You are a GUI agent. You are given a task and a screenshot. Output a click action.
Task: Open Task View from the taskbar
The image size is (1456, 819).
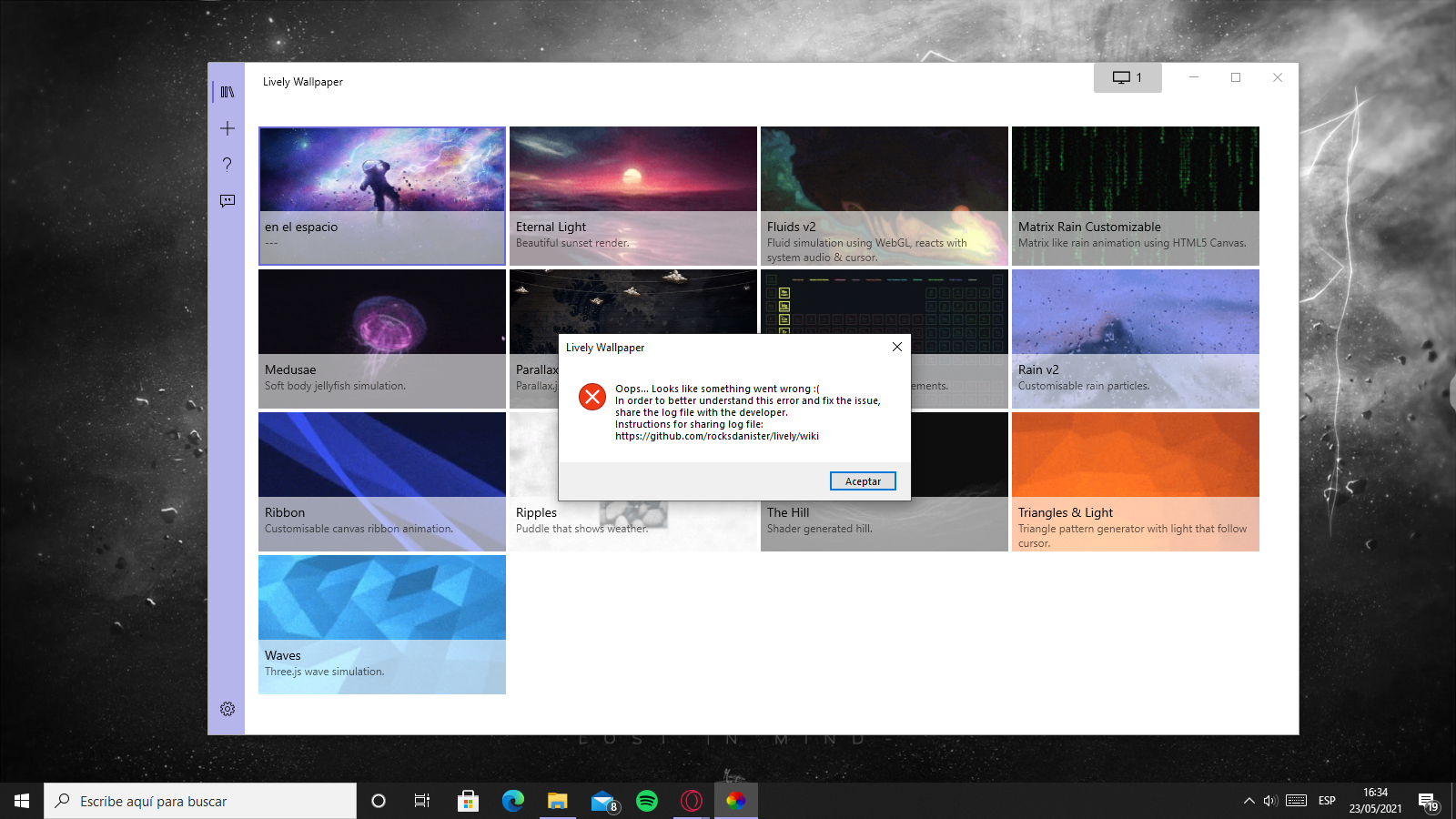[421, 801]
